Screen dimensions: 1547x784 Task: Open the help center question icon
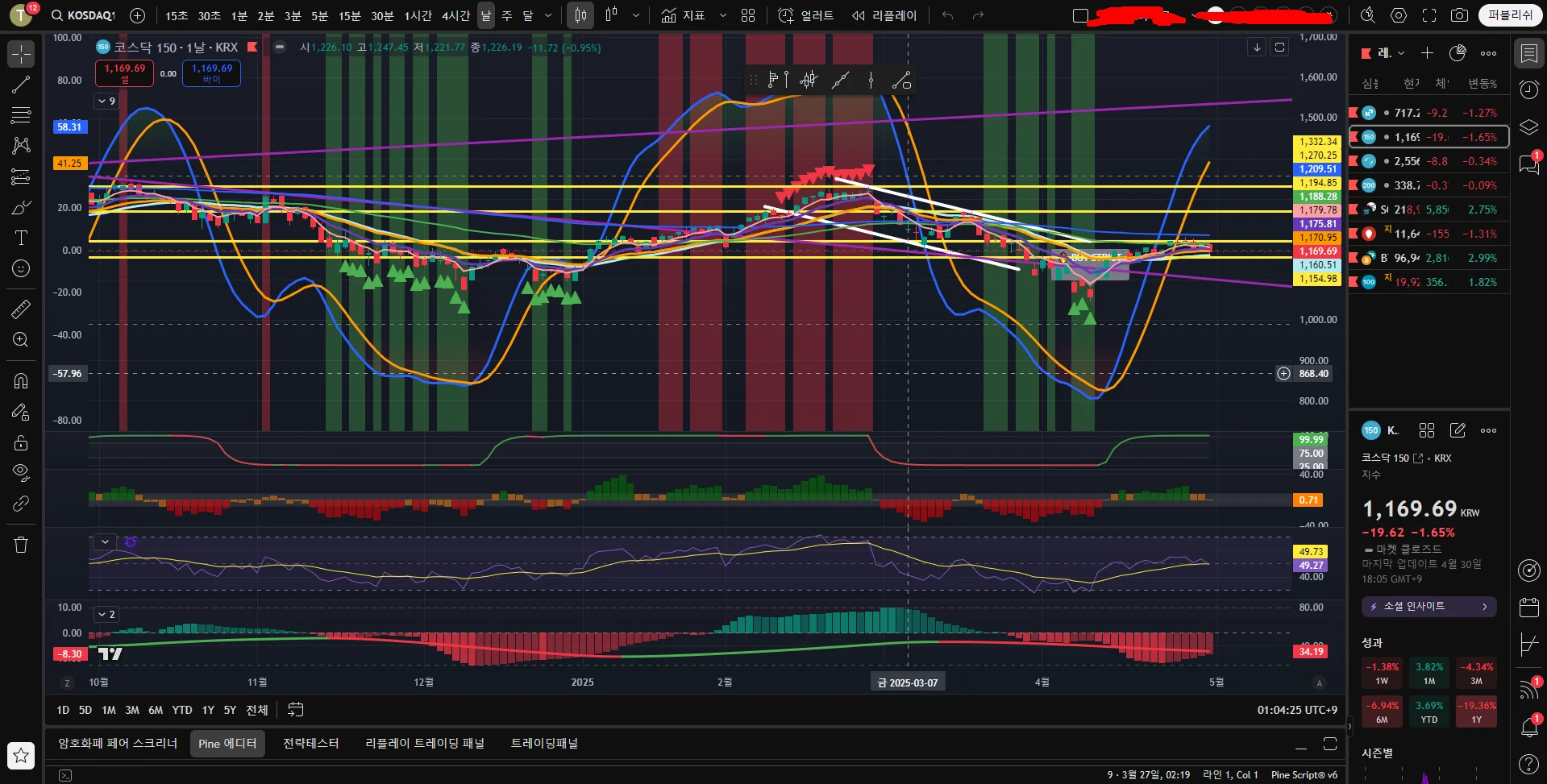pyautogui.click(x=1529, y=763)
